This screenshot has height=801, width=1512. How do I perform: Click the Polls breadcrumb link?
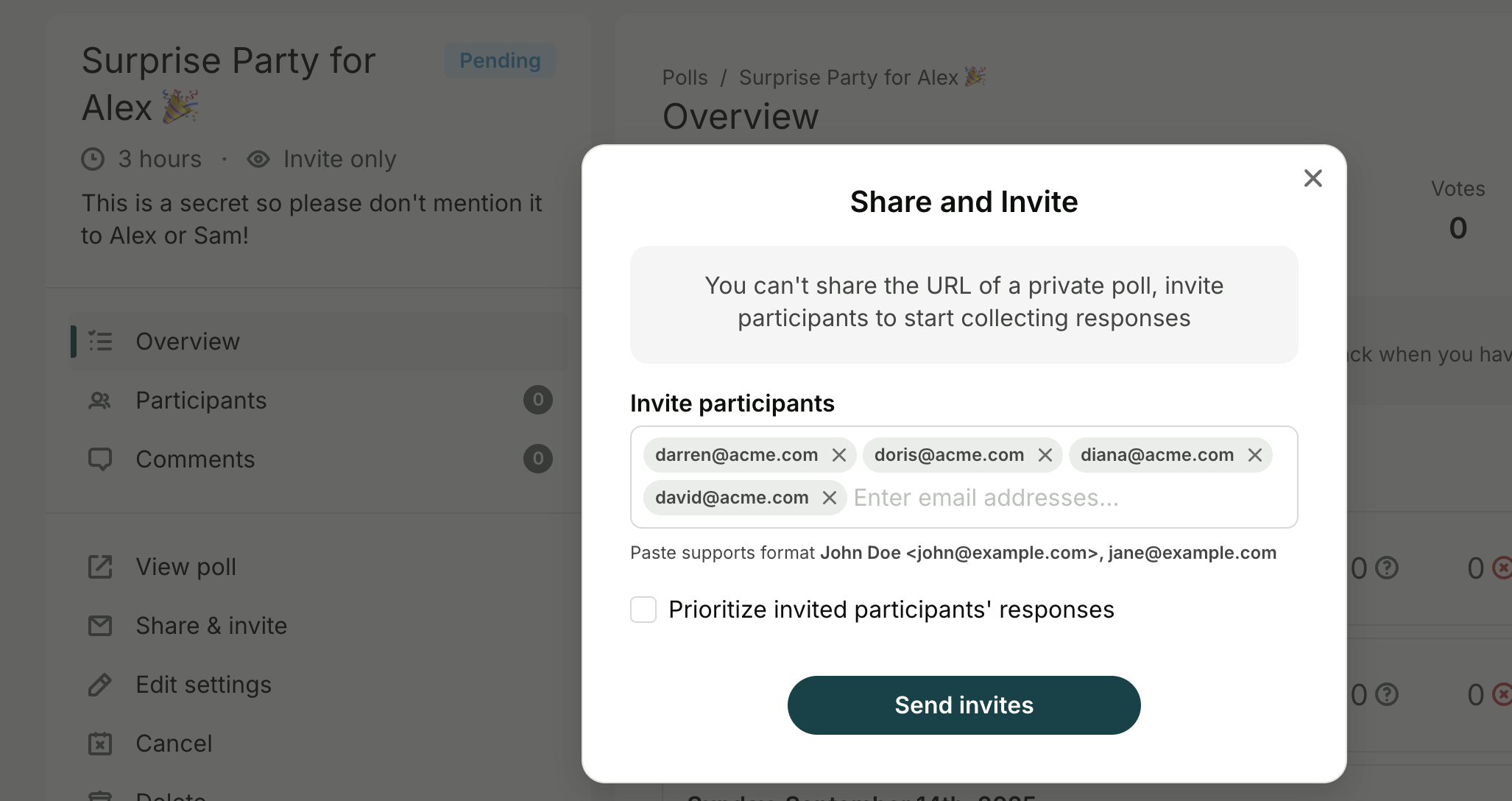(685, 77)
